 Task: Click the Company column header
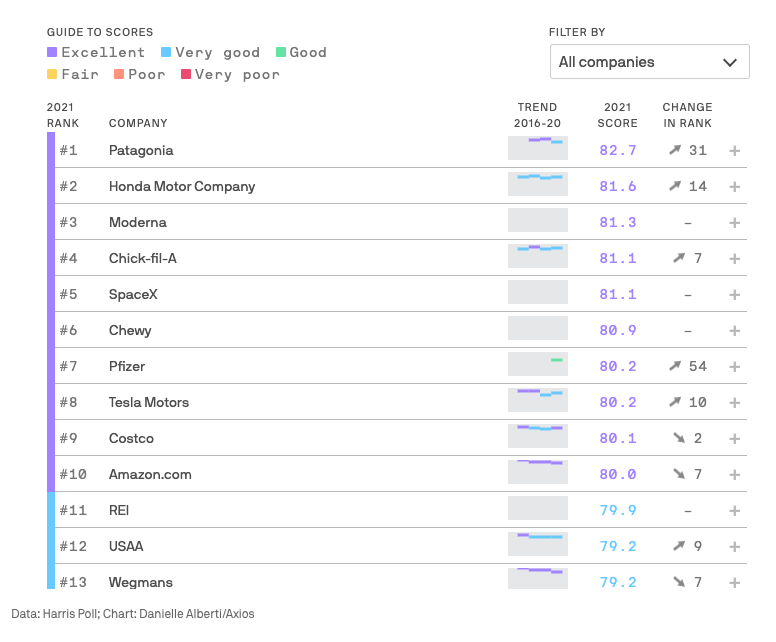(138, 123)
